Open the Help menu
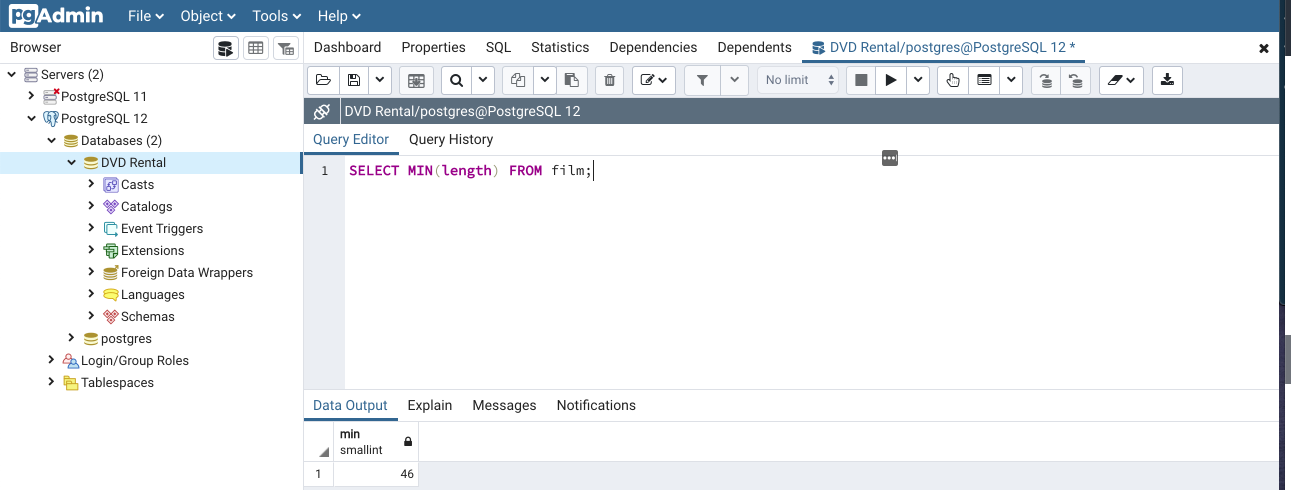Screen dimensions: 1291x490 coord(339,16)
